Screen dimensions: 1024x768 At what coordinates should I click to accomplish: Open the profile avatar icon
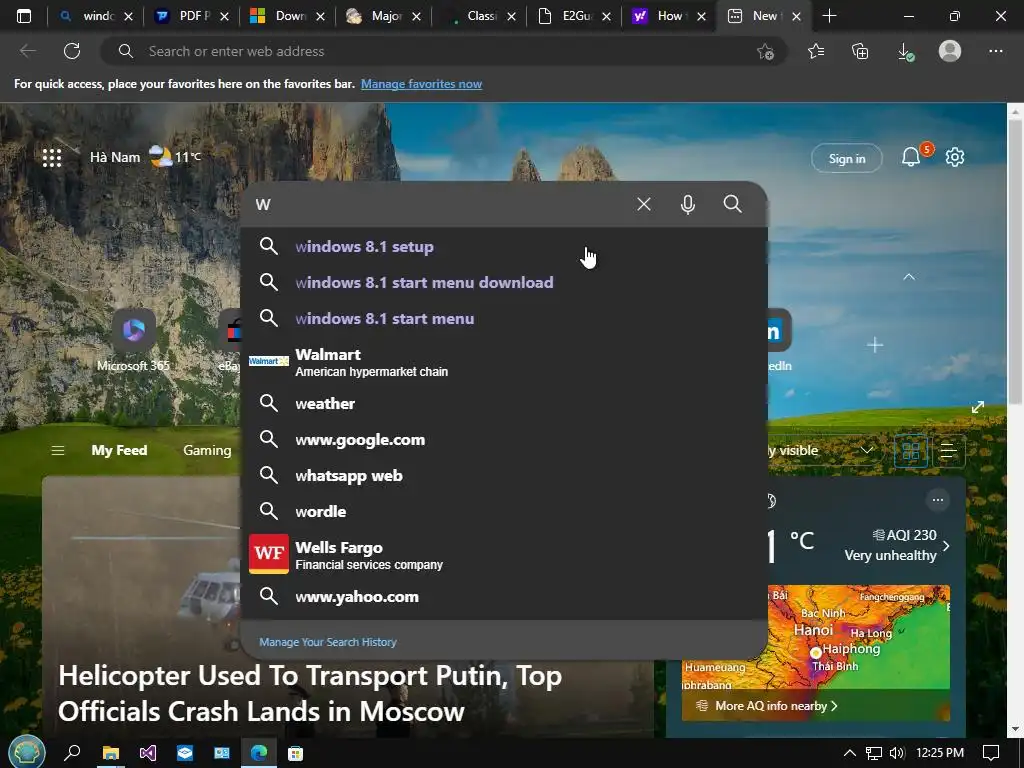point(950,51)
